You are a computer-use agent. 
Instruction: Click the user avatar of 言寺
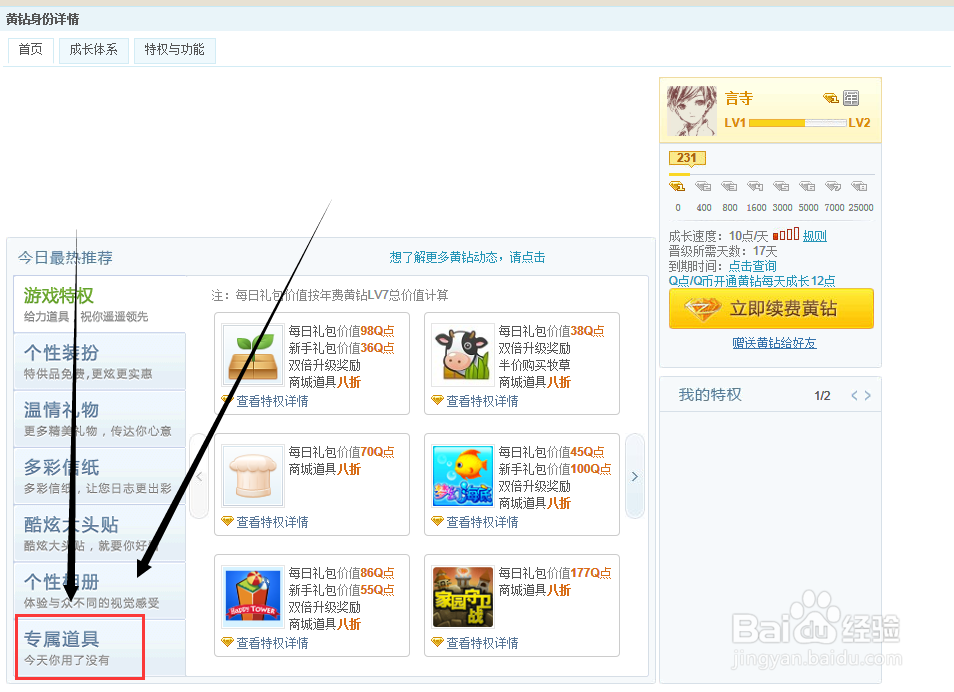[692, 110]
